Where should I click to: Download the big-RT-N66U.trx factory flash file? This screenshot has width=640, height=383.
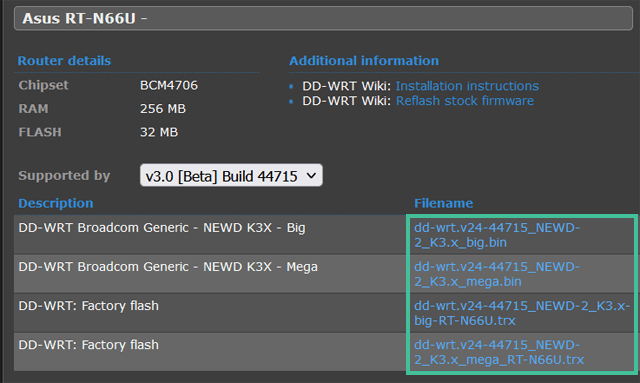(522, 313)
